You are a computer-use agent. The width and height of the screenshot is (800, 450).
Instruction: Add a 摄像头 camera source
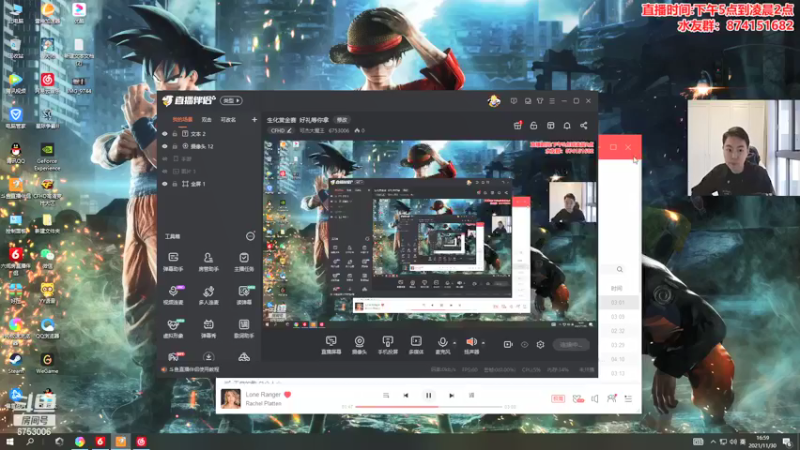click(x=360, y=345)
